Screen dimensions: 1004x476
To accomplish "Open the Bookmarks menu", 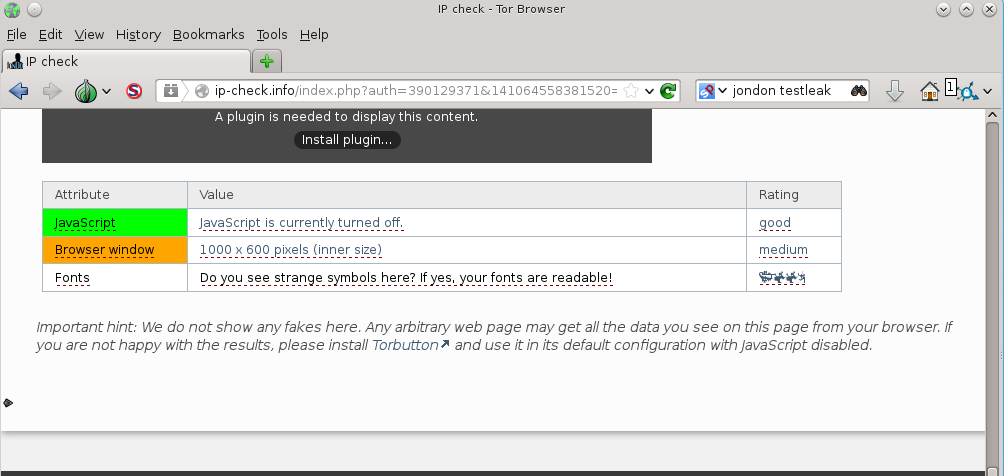I will point(209,35).
